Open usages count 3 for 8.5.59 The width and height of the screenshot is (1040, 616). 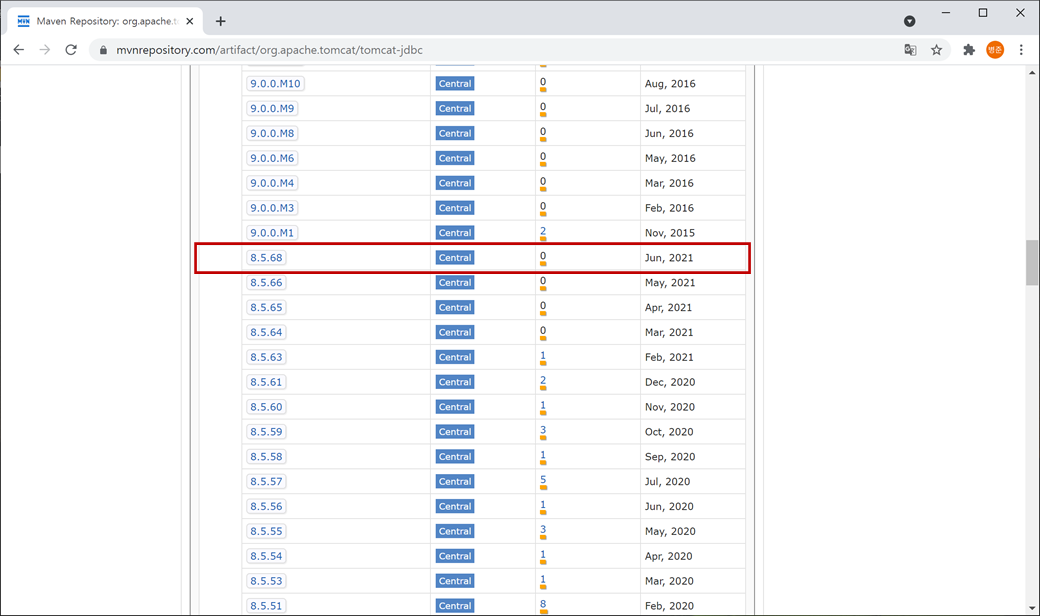tap(543, 430)
